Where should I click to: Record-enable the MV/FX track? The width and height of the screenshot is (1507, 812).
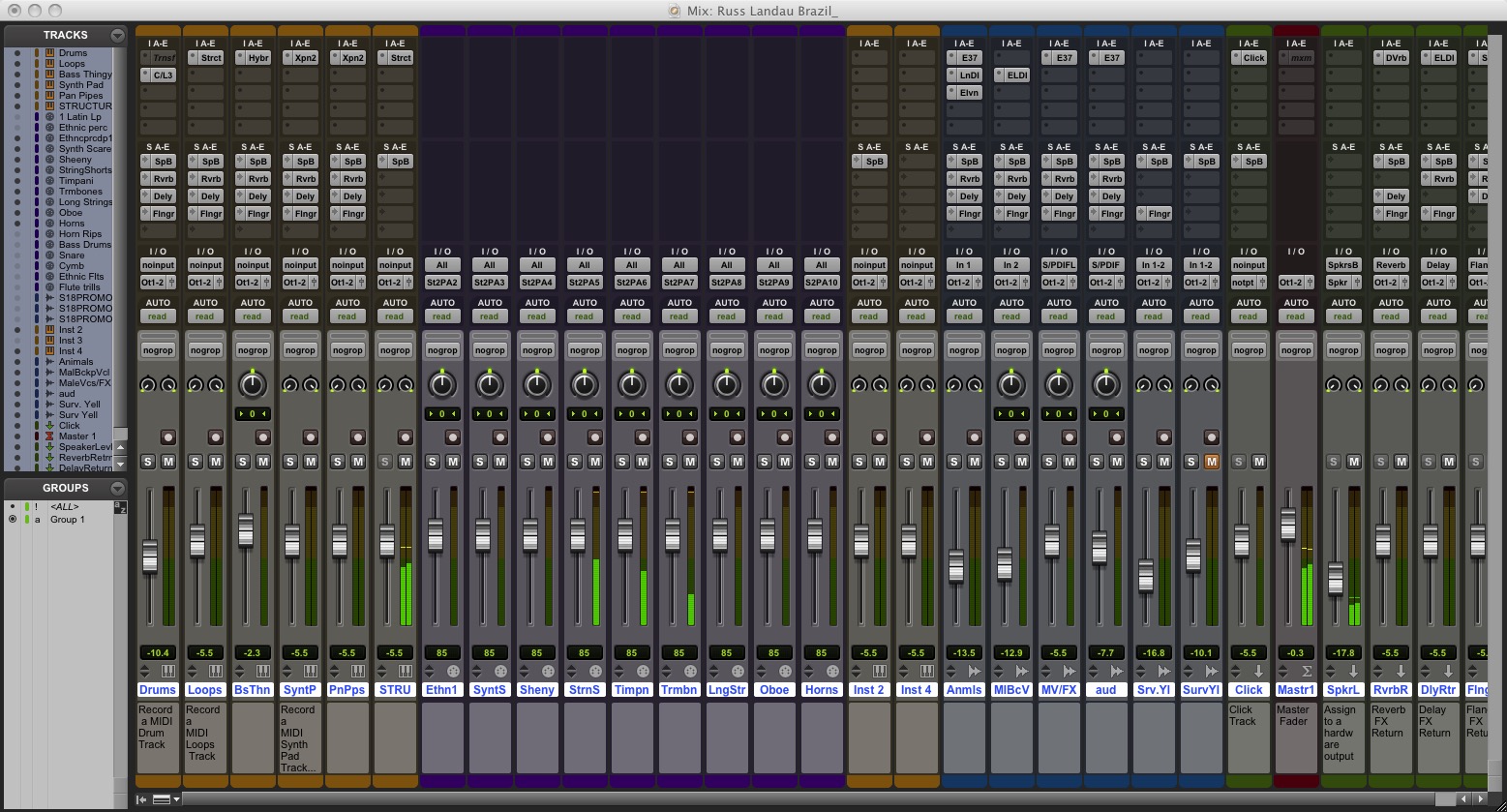tap(1070, 437)
